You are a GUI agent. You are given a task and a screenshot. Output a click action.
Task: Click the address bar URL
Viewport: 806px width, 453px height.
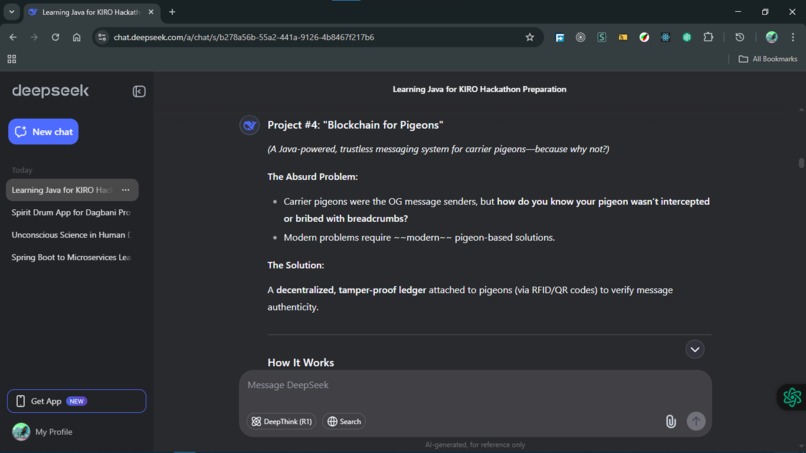(x=244, y=37)
